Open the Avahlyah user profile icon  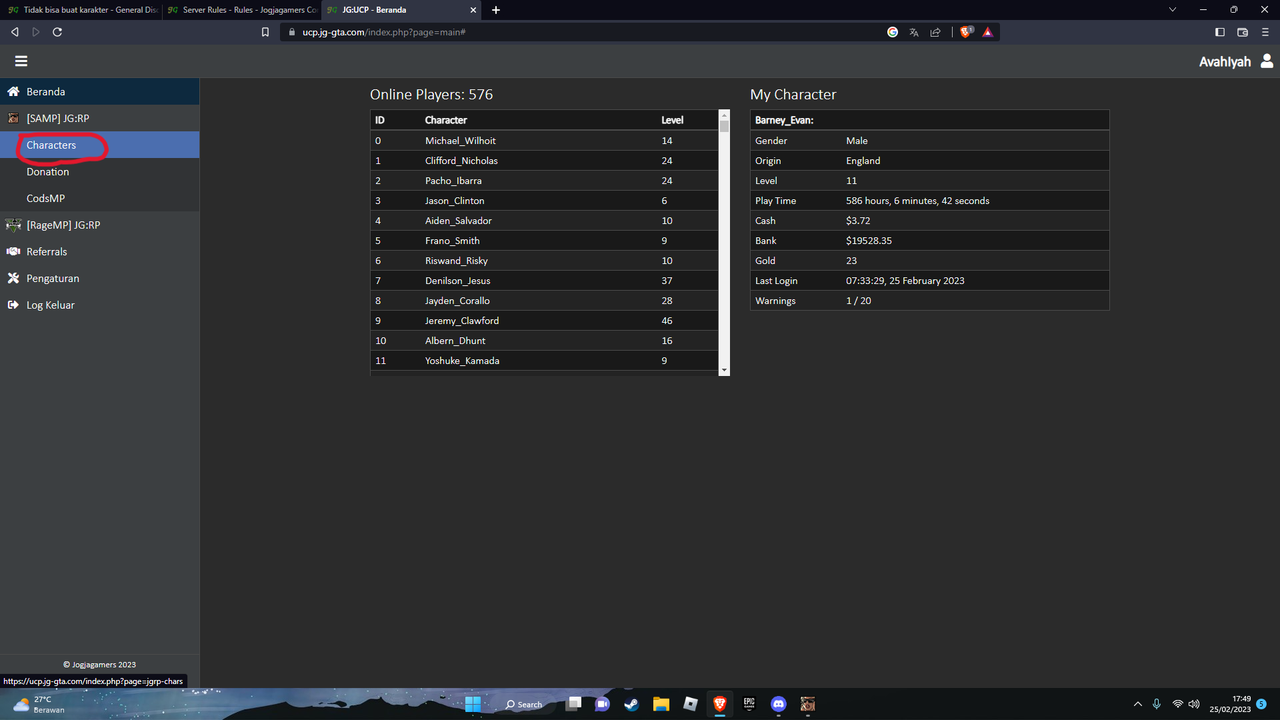point(1267,61)
